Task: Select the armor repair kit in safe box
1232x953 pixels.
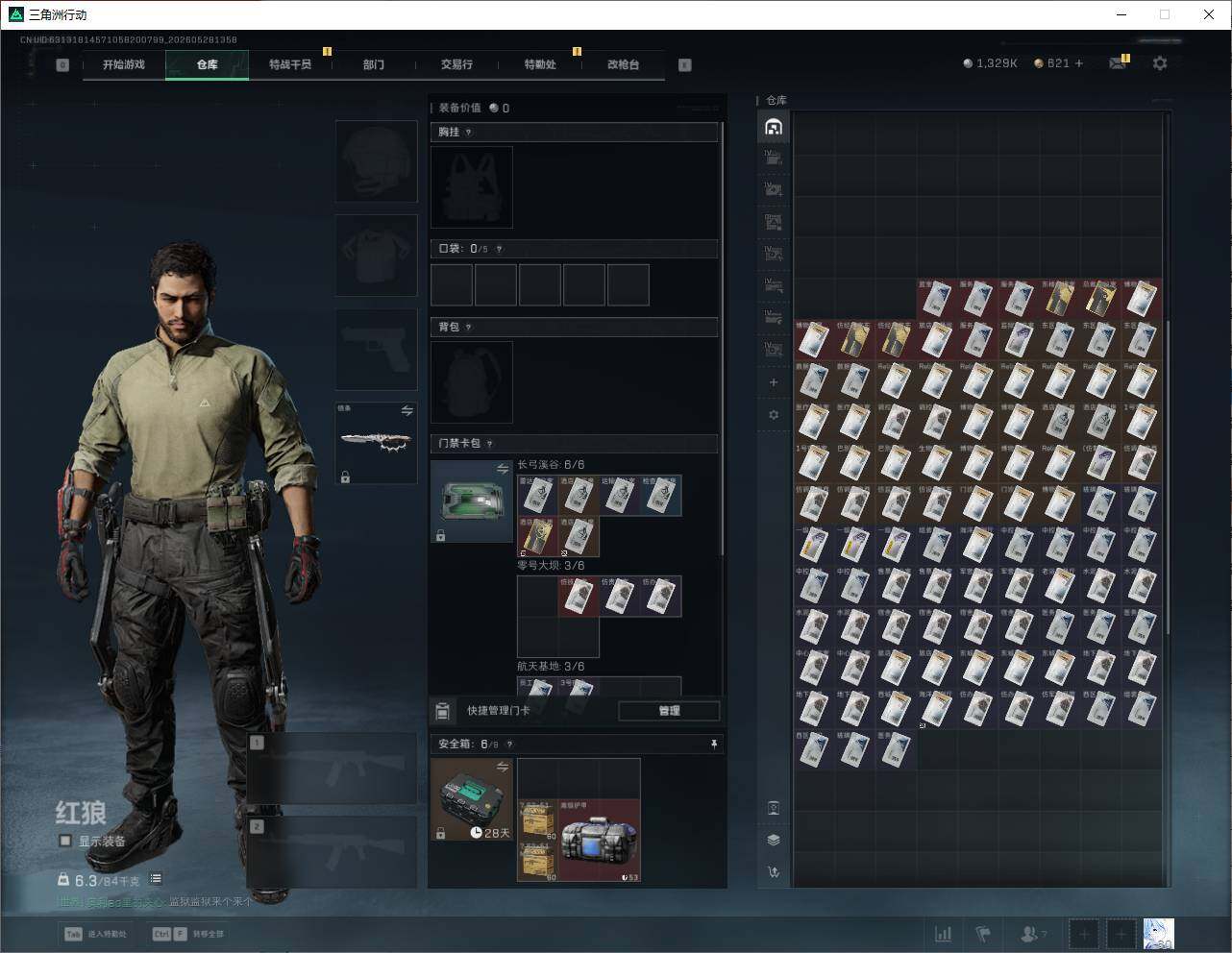Action: pyautogui.click(x=600, y=841)
